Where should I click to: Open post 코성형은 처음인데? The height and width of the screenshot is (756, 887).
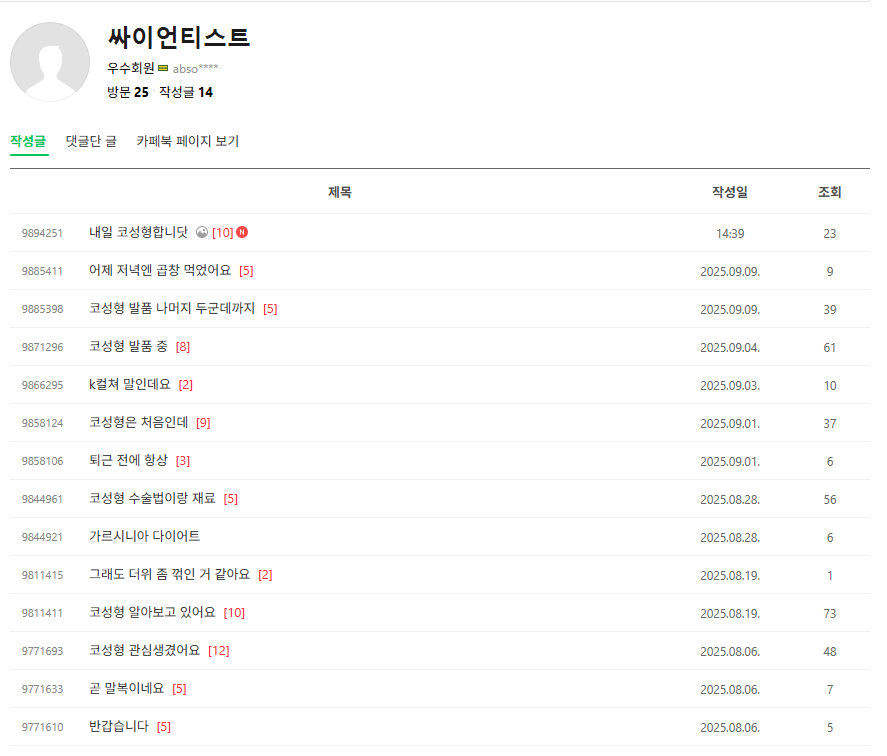[139, 422]
